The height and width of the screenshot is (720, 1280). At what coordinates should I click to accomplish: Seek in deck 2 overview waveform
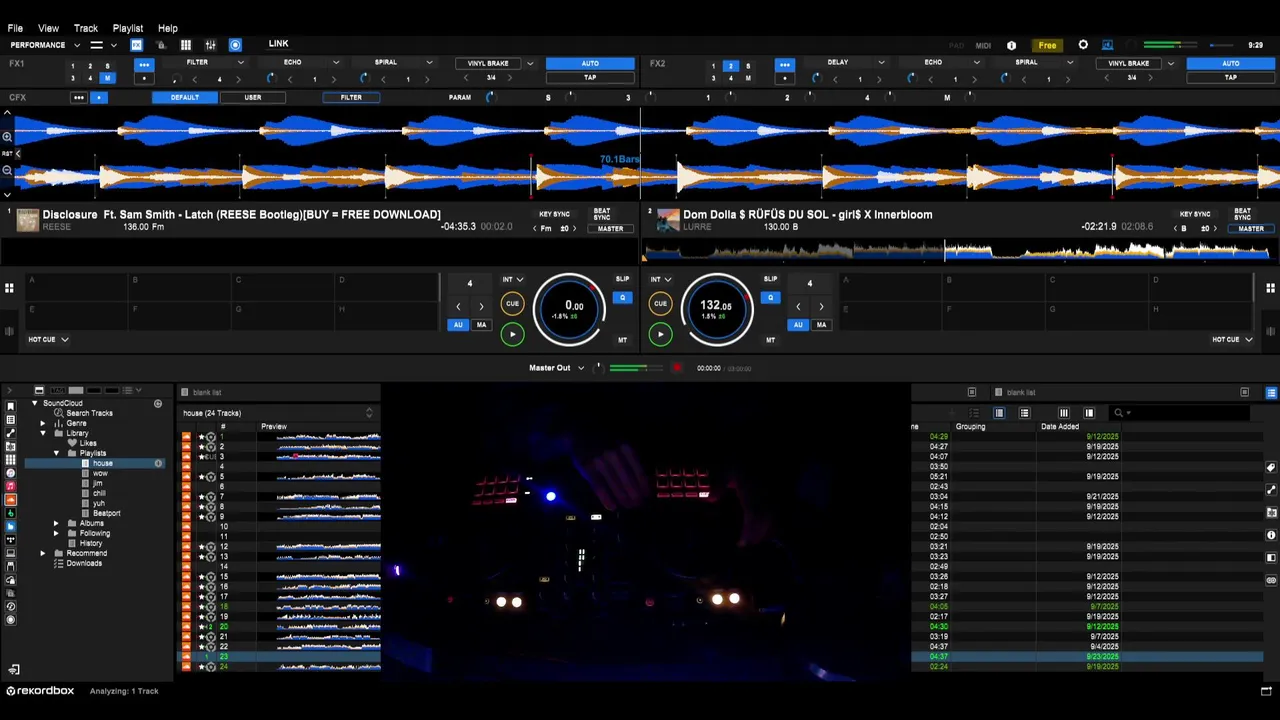(x=955, y=250)
